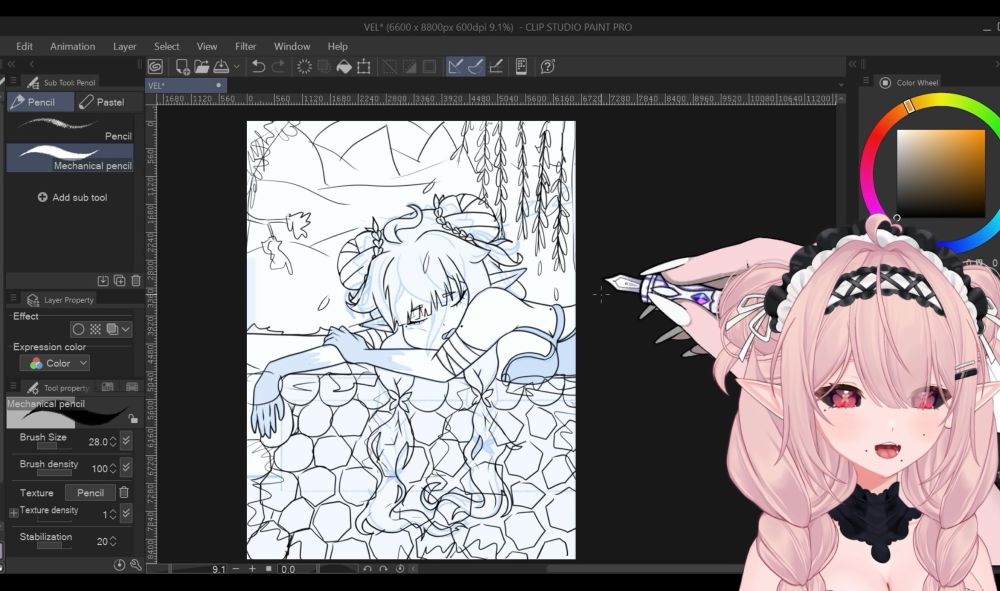Expand Texture density plus box
The height and width of the screenshot is (591, 1000).
coord(13,513)
